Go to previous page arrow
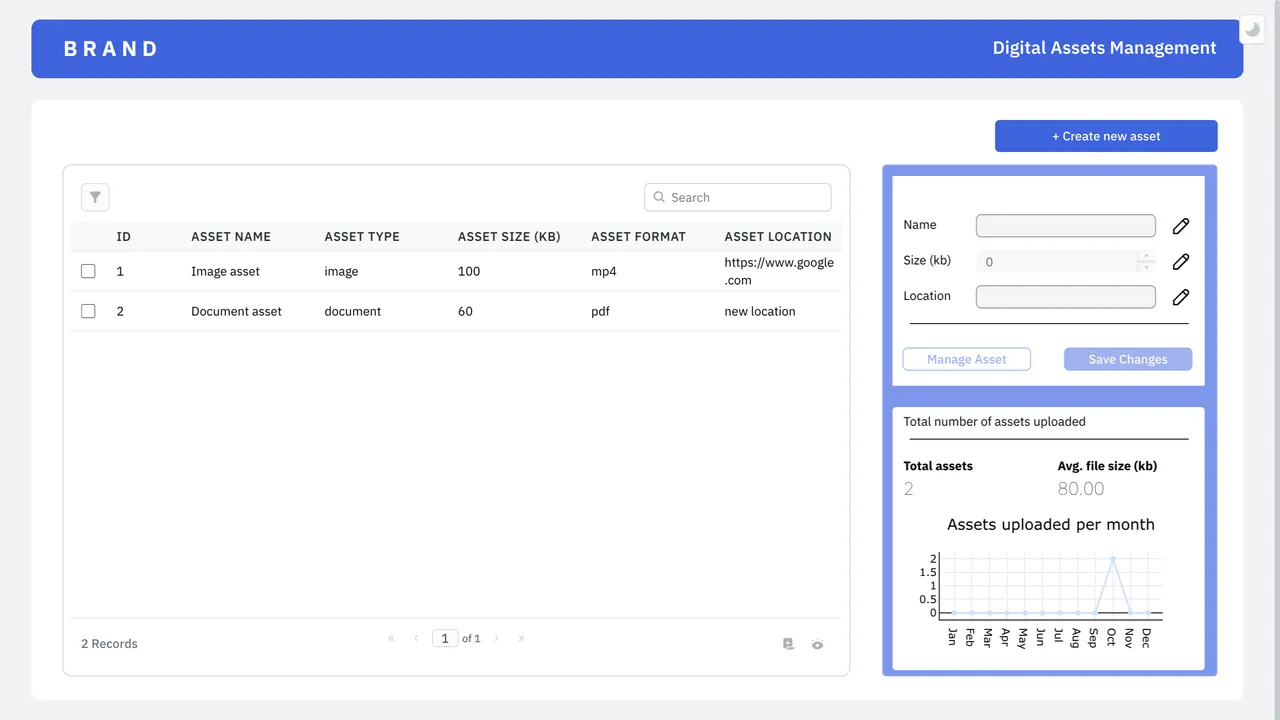1280x720 pixels. point(416,638)
